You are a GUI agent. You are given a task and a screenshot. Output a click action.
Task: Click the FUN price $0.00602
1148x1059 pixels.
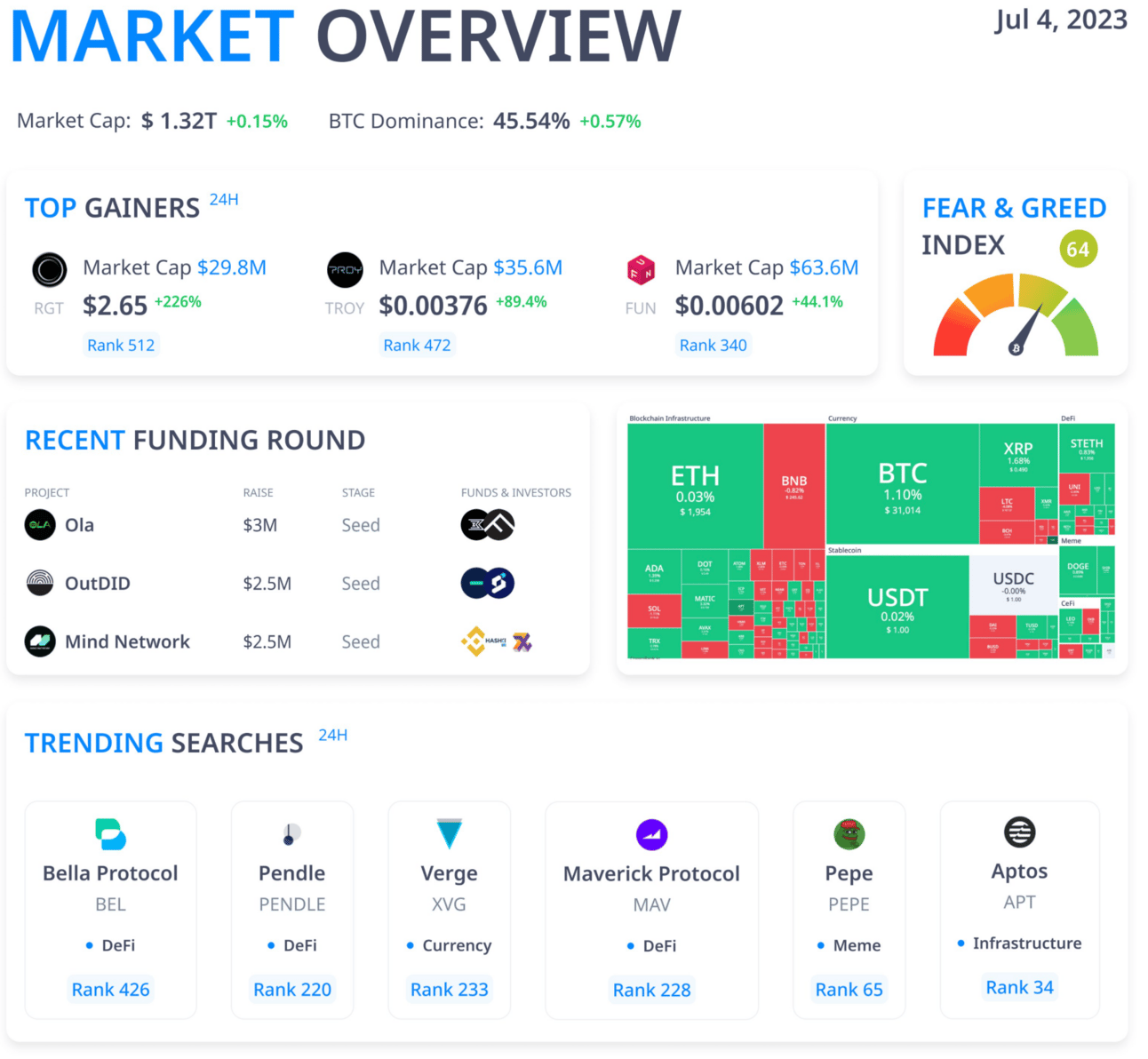[x=729, y=306]
